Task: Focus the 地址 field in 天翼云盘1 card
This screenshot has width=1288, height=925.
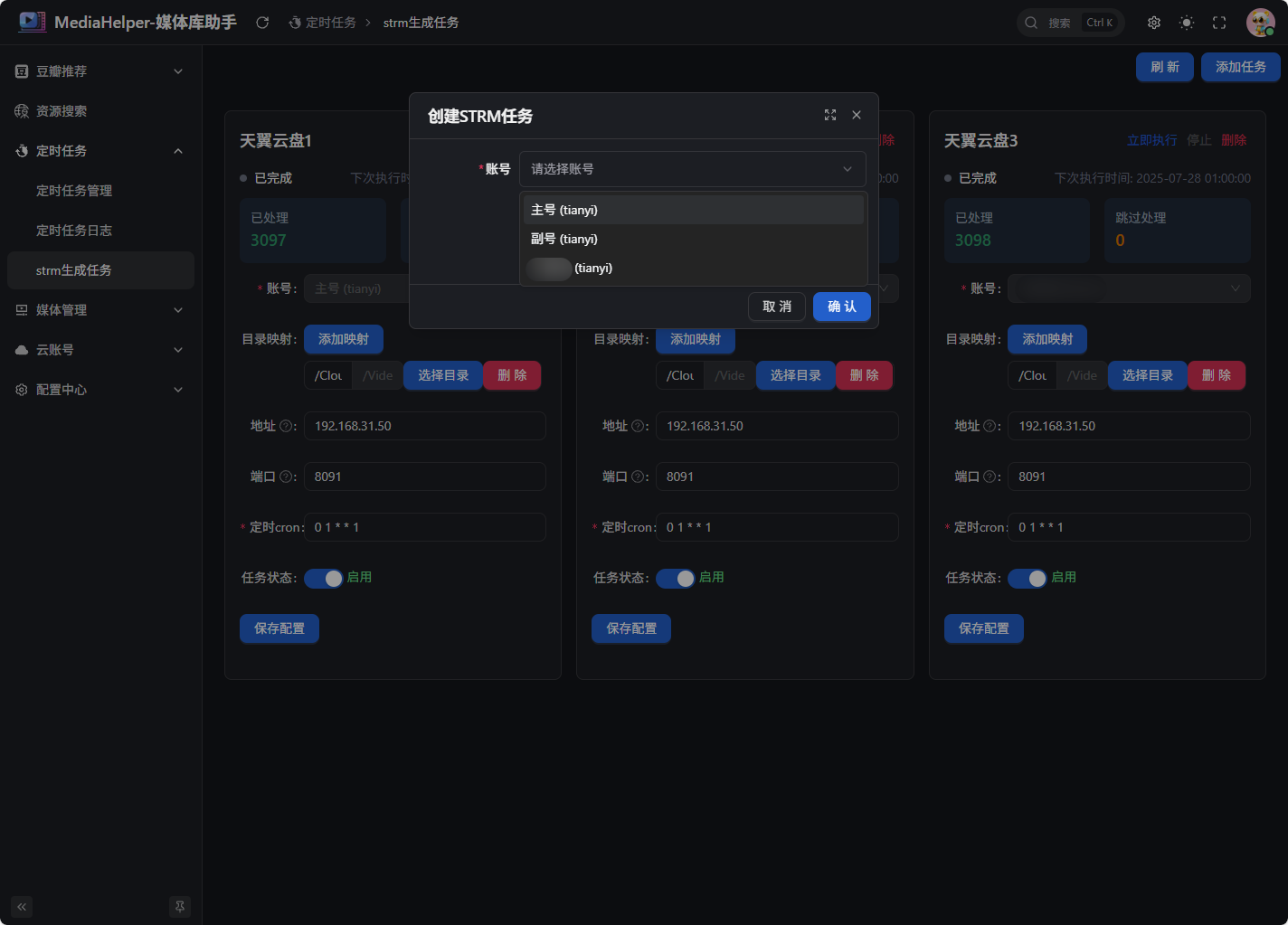Action: [425, 426]
